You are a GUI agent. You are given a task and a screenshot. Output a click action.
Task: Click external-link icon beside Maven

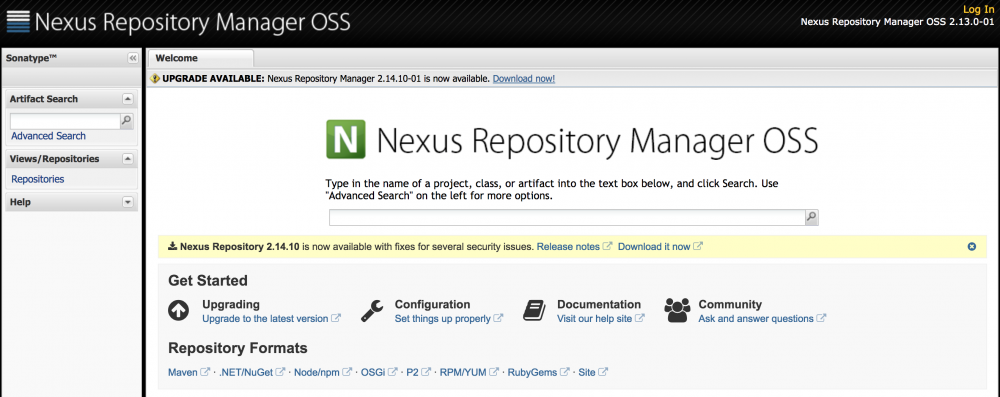point(205,372)
